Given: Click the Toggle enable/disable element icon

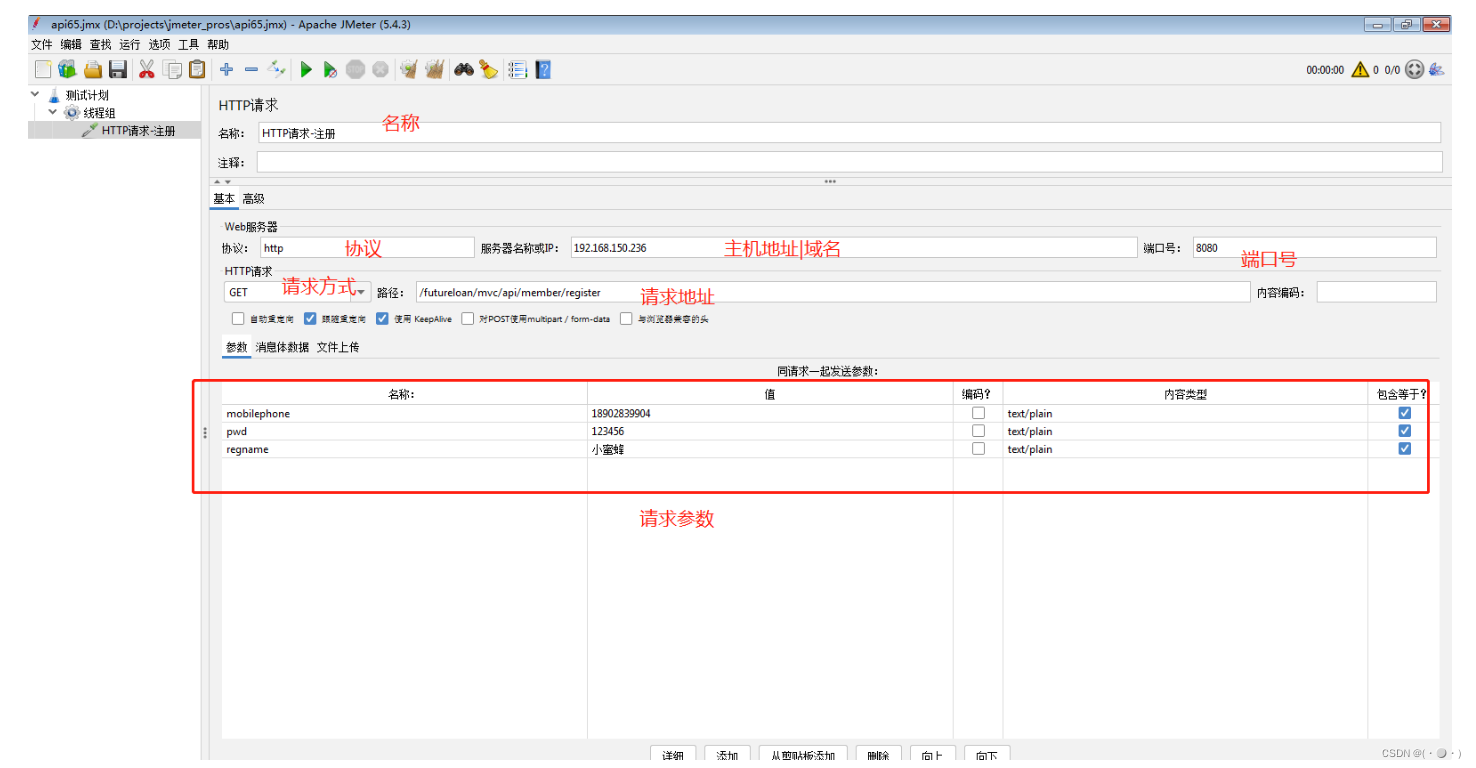Looking at the screenshot, I should point(276,69).
